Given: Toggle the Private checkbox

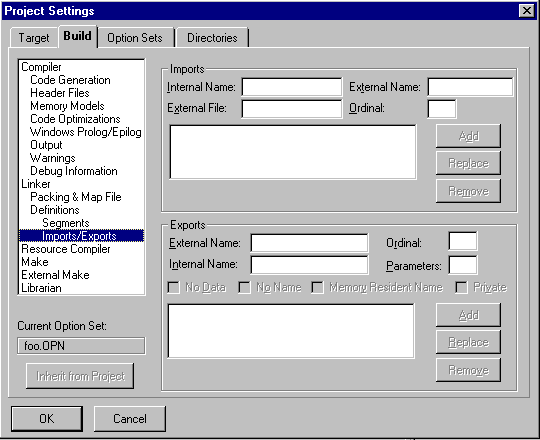Looking at the screenshot, I should point(461,287).
